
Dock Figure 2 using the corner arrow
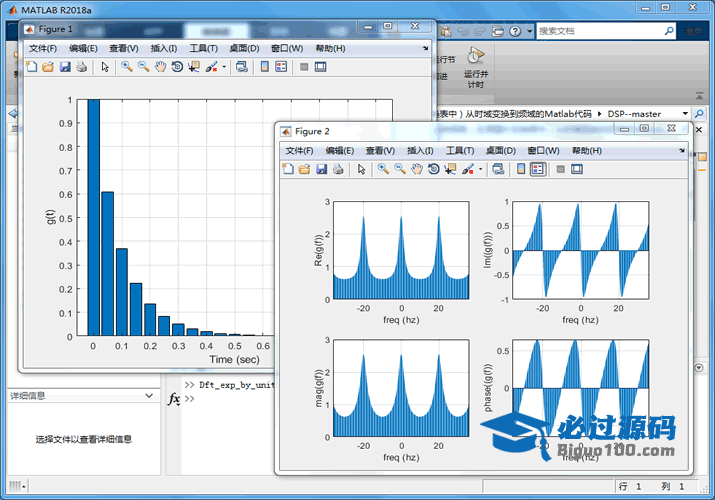point(682,150)
